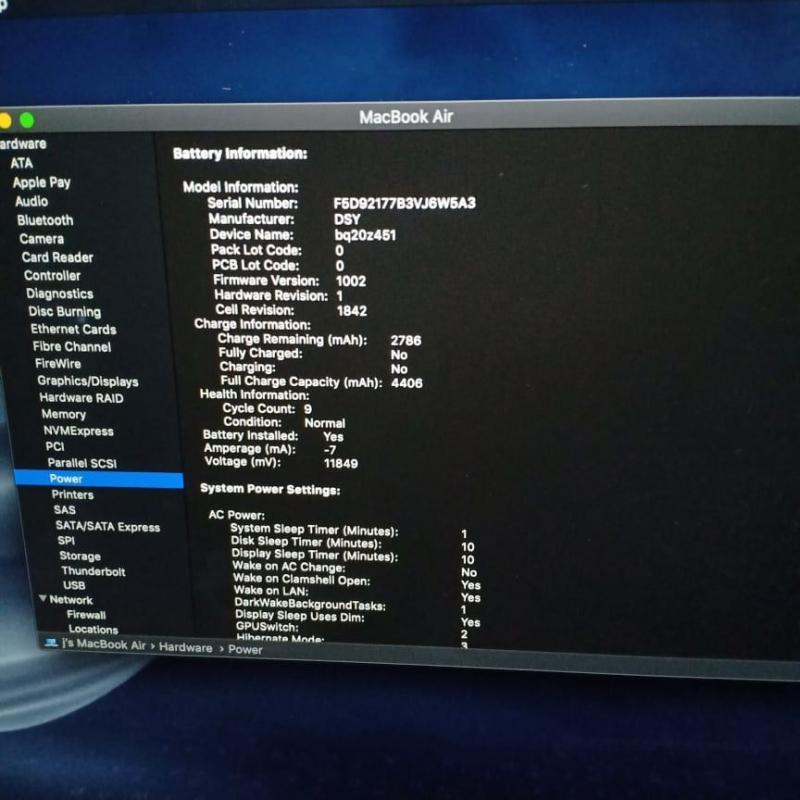Open the SATA/SATA Express section
Image resolution: width=800 pixels, height=800 pixels.
[108, 527]
